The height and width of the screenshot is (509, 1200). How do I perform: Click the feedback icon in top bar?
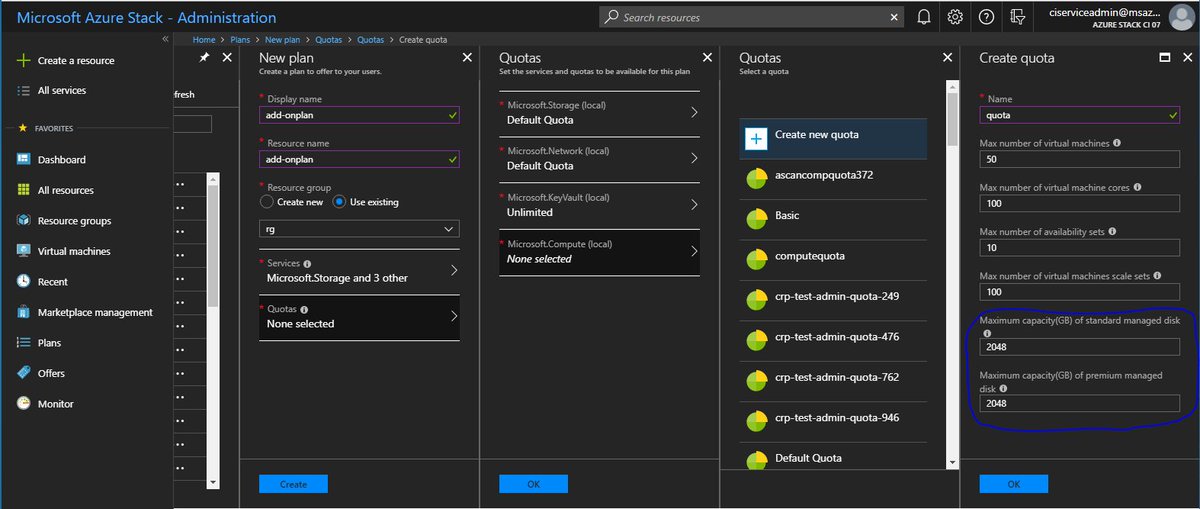click(x=1018, y=17)
